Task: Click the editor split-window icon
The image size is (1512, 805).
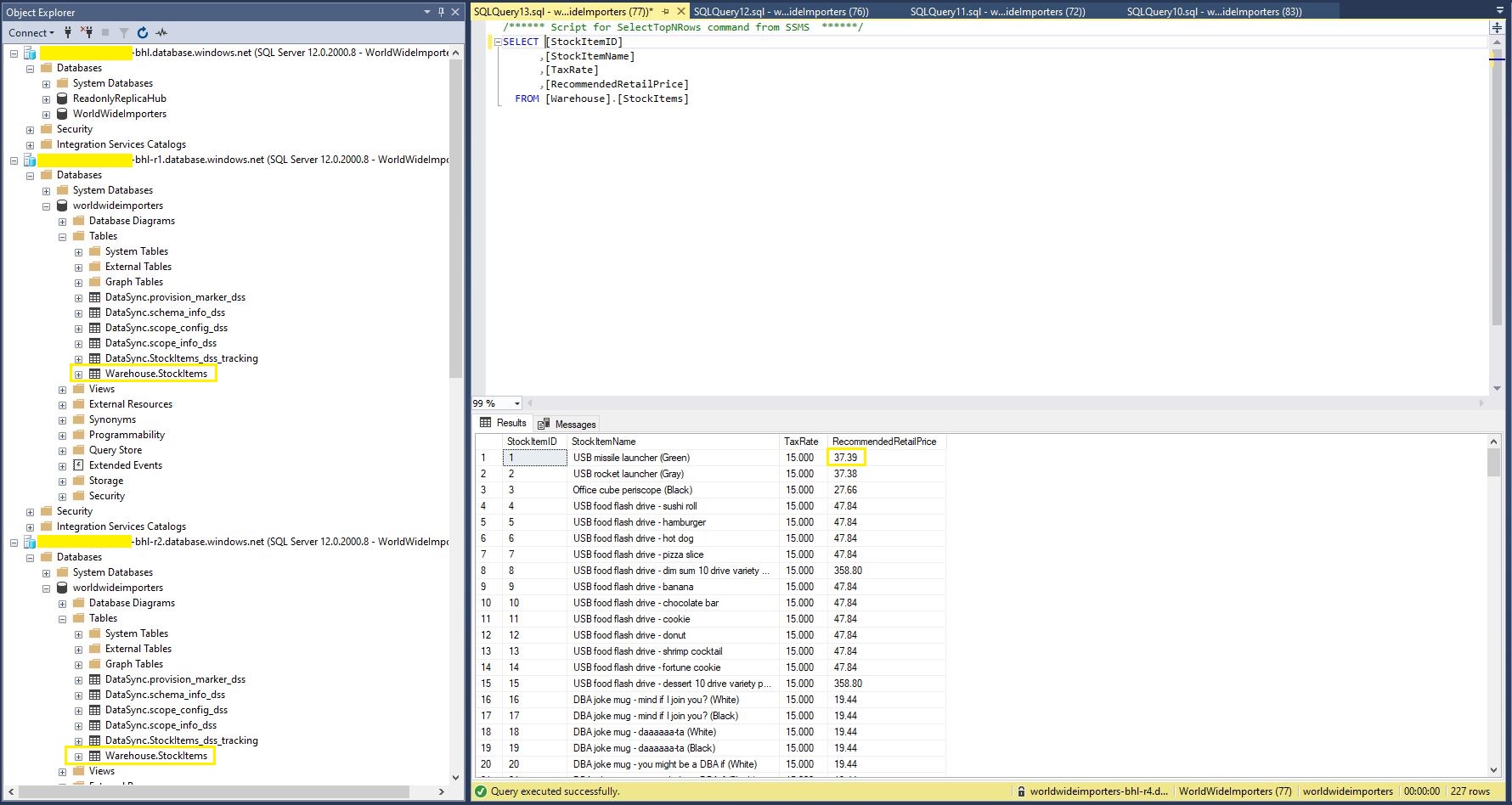Action: point(1497,28)
